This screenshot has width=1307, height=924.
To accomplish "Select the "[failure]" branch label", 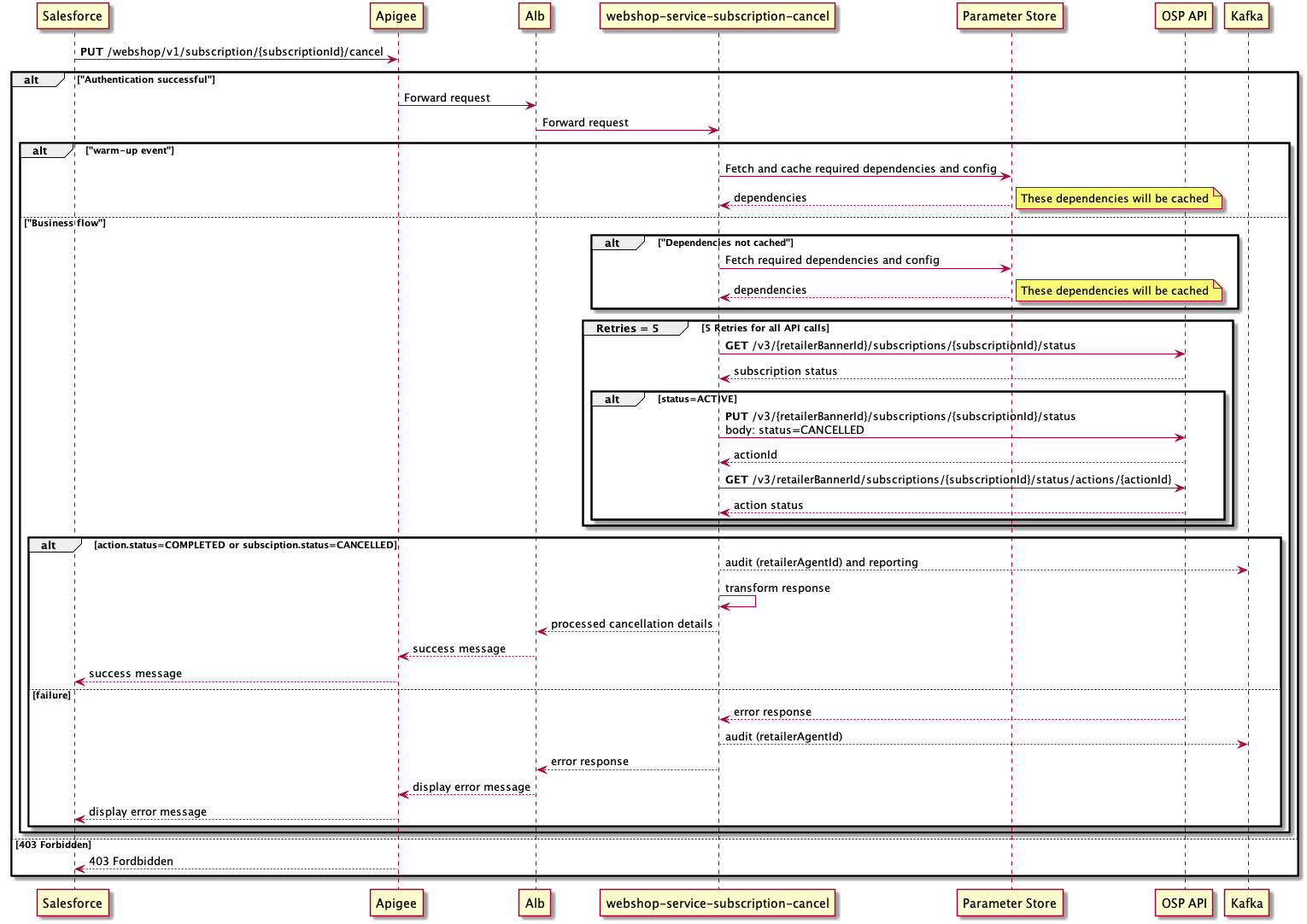I will [51, 695].
